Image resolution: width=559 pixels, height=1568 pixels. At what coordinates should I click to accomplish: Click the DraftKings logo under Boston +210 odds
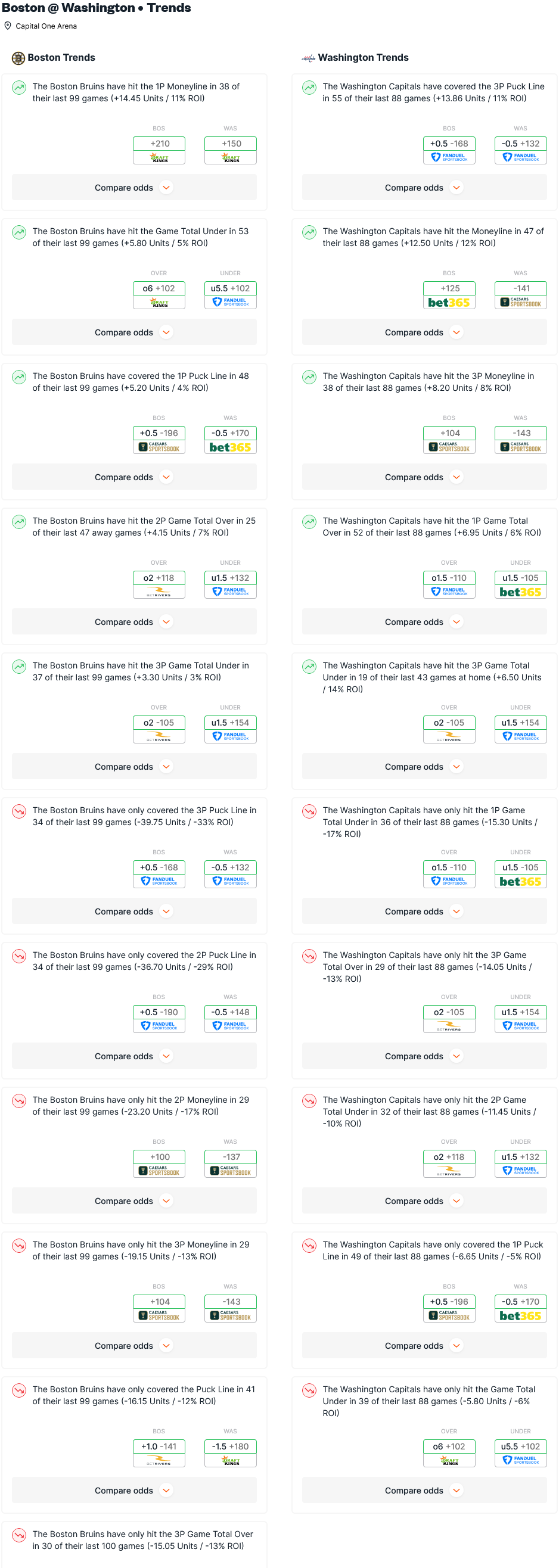159,158
